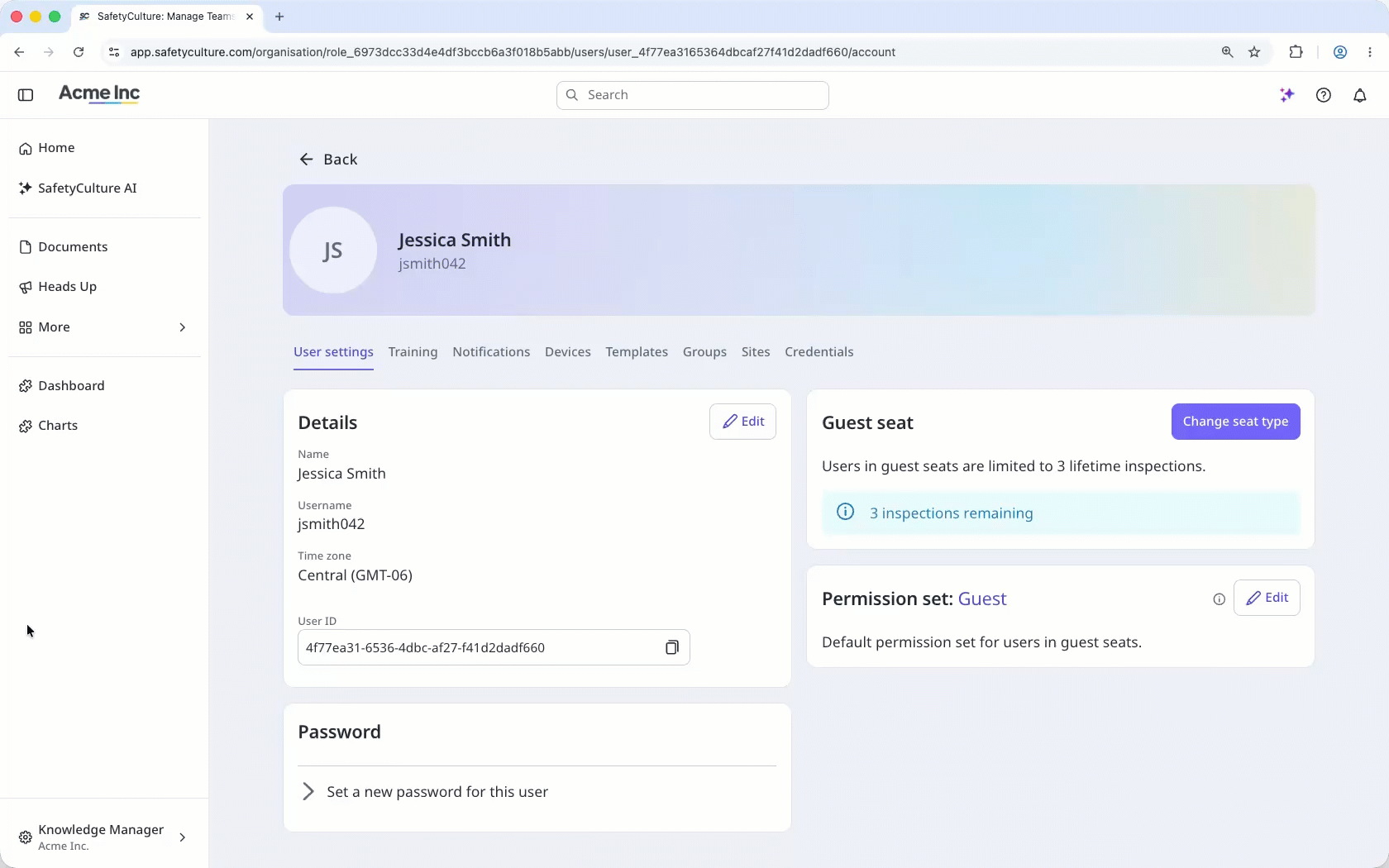Open a new browser tab
Viewport: 1389px width, 868px height.
tap(279, 17)
